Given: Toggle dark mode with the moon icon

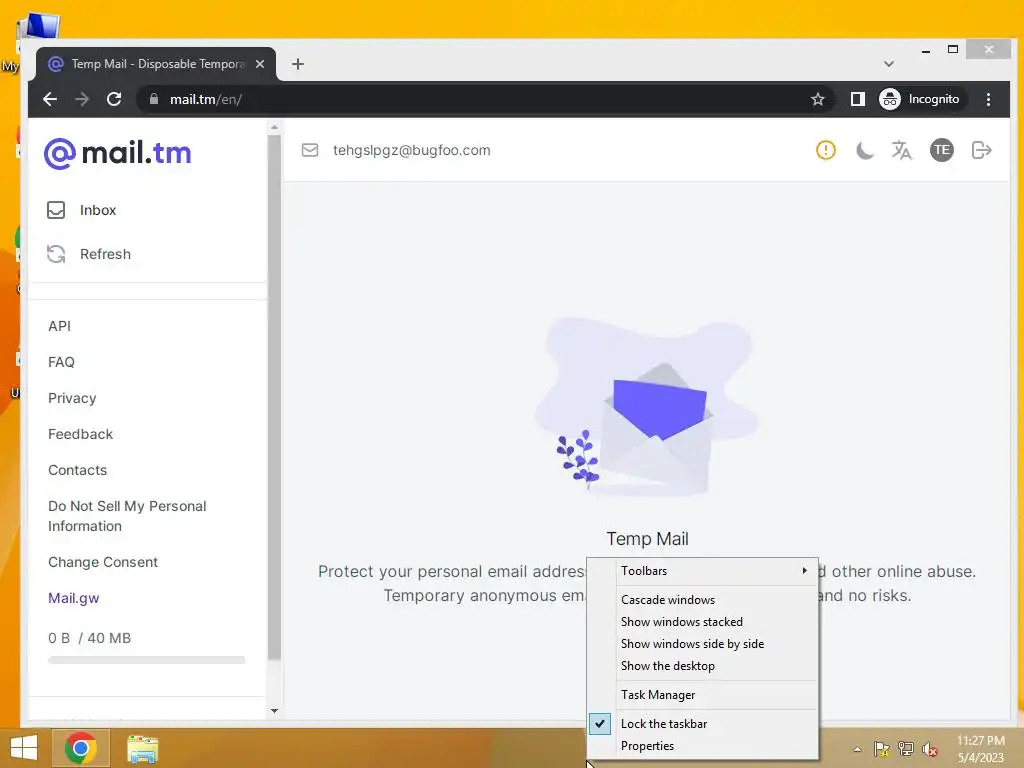Looking at the screenshot, I should coord(864,151).
